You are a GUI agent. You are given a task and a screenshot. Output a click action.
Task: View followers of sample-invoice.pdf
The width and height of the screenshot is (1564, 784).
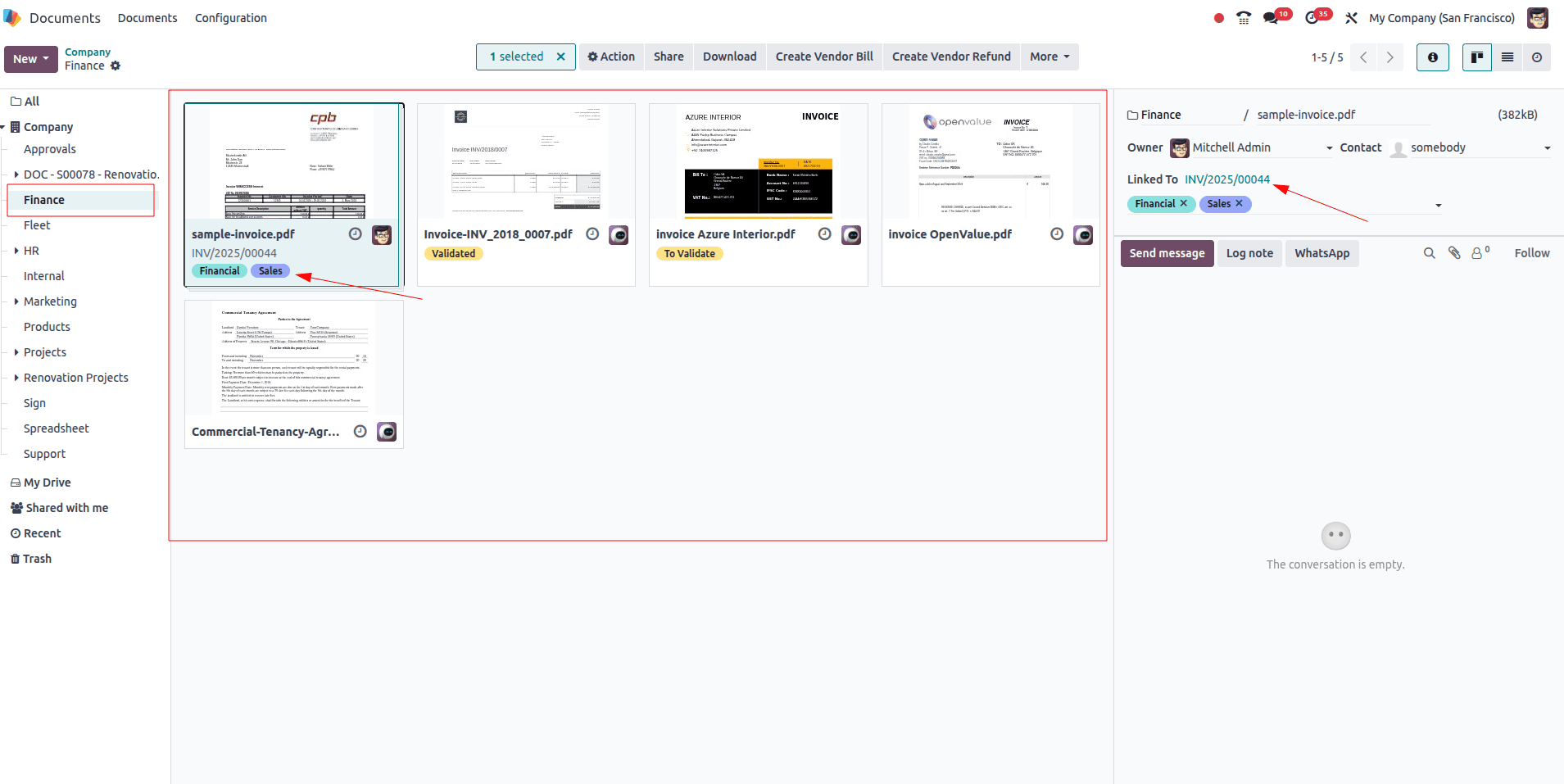pyautogui.click(x=1478, y=253)
